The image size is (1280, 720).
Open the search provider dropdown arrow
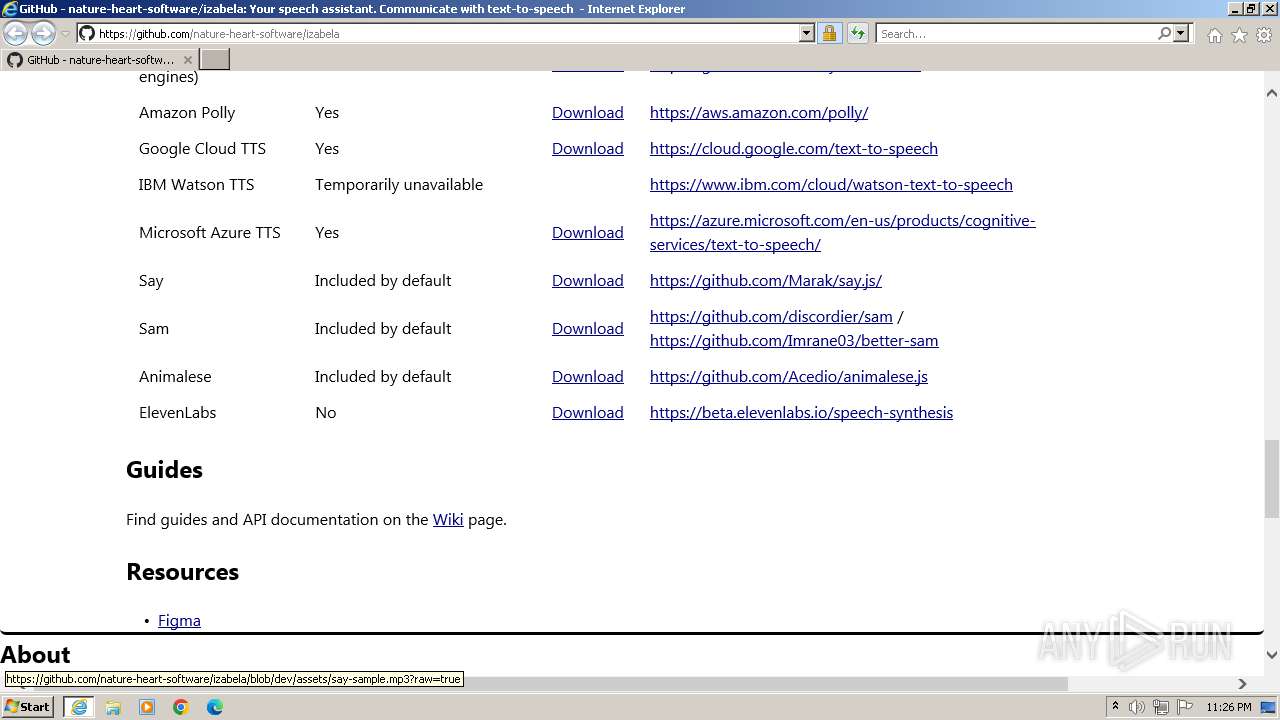coord(1181,33)
